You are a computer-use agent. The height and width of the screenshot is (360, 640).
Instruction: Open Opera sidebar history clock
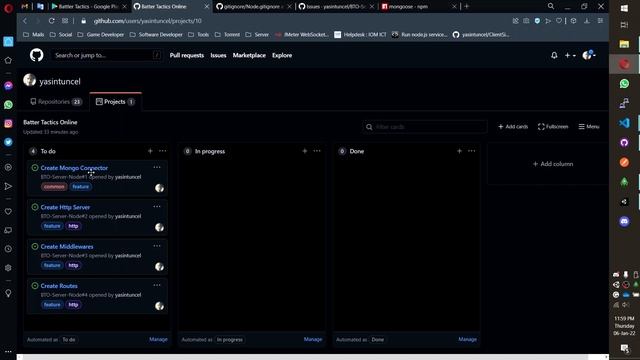[8, 249]
